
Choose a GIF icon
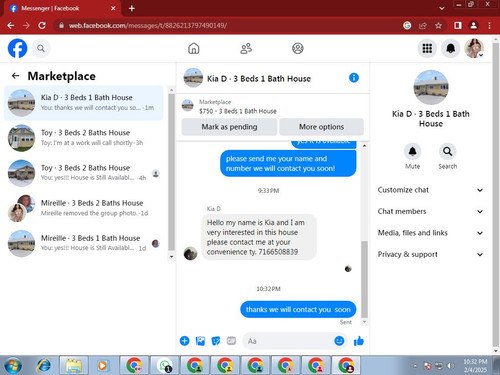pos(231,341)
